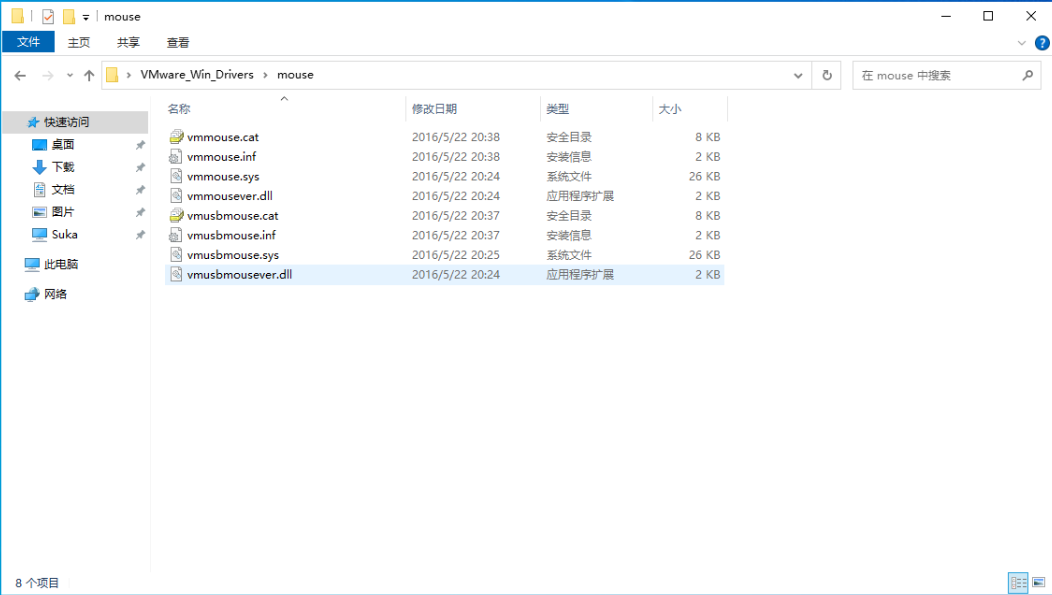Open the 主页 ribbon tab

click(78, 42)
